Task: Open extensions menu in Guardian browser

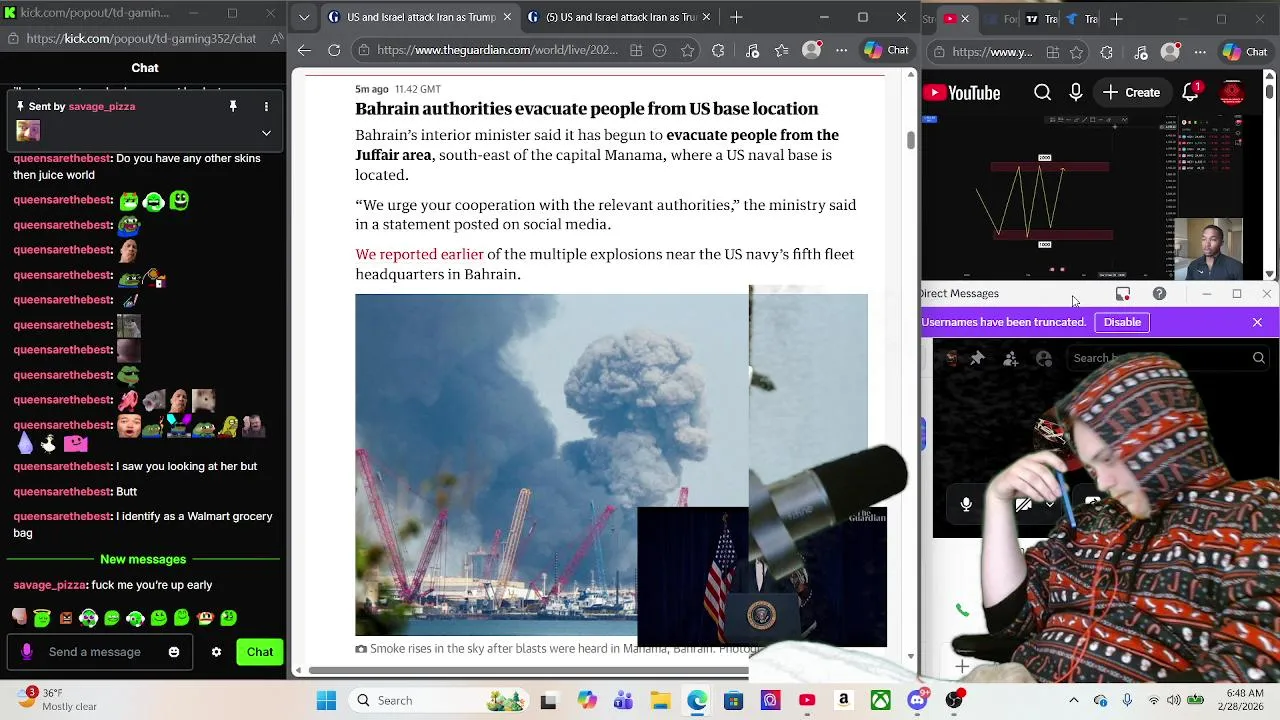Action: pos(718,50)
